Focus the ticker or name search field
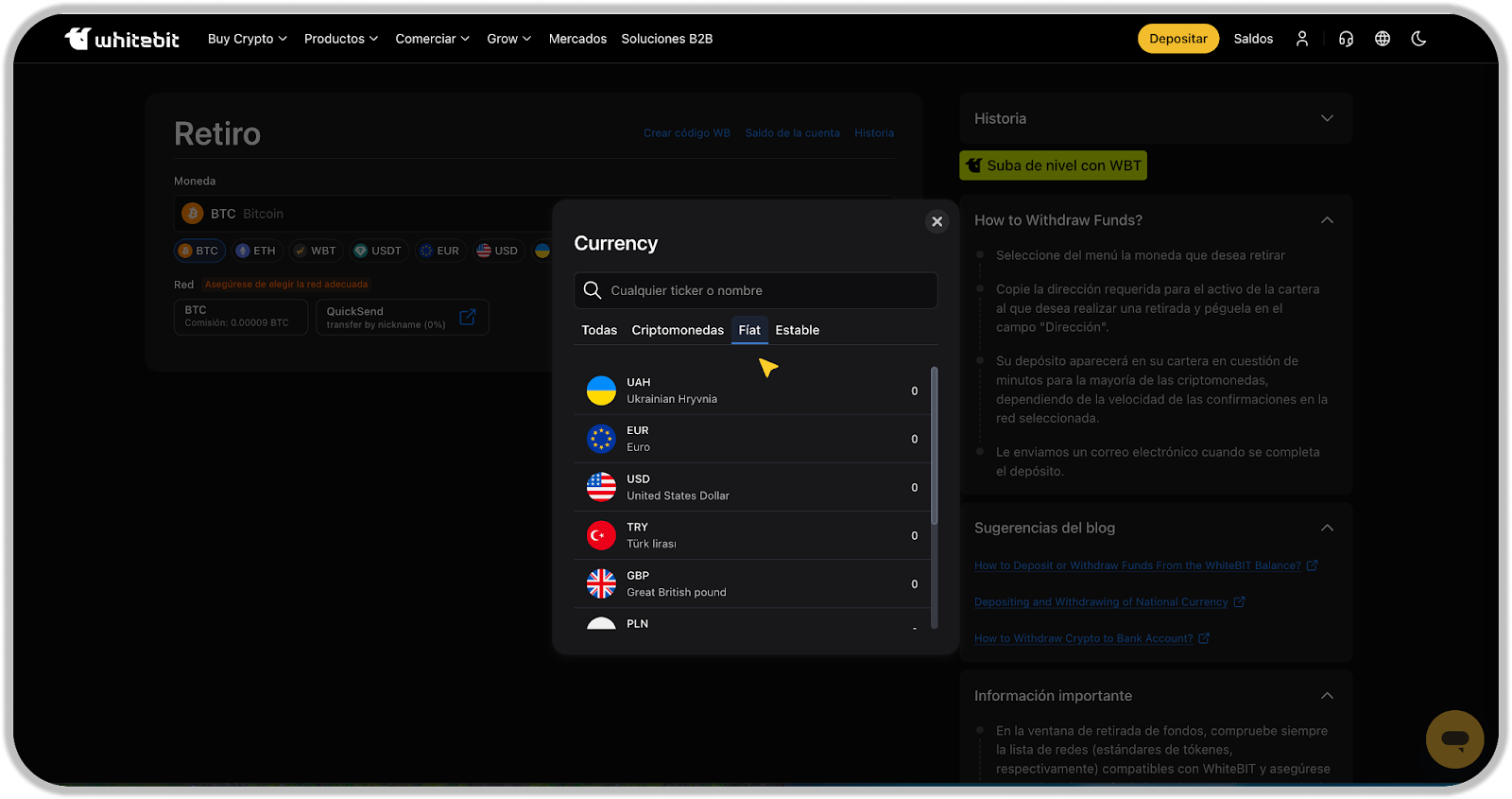Viewport: 1512px width, 799px height. 765,290
